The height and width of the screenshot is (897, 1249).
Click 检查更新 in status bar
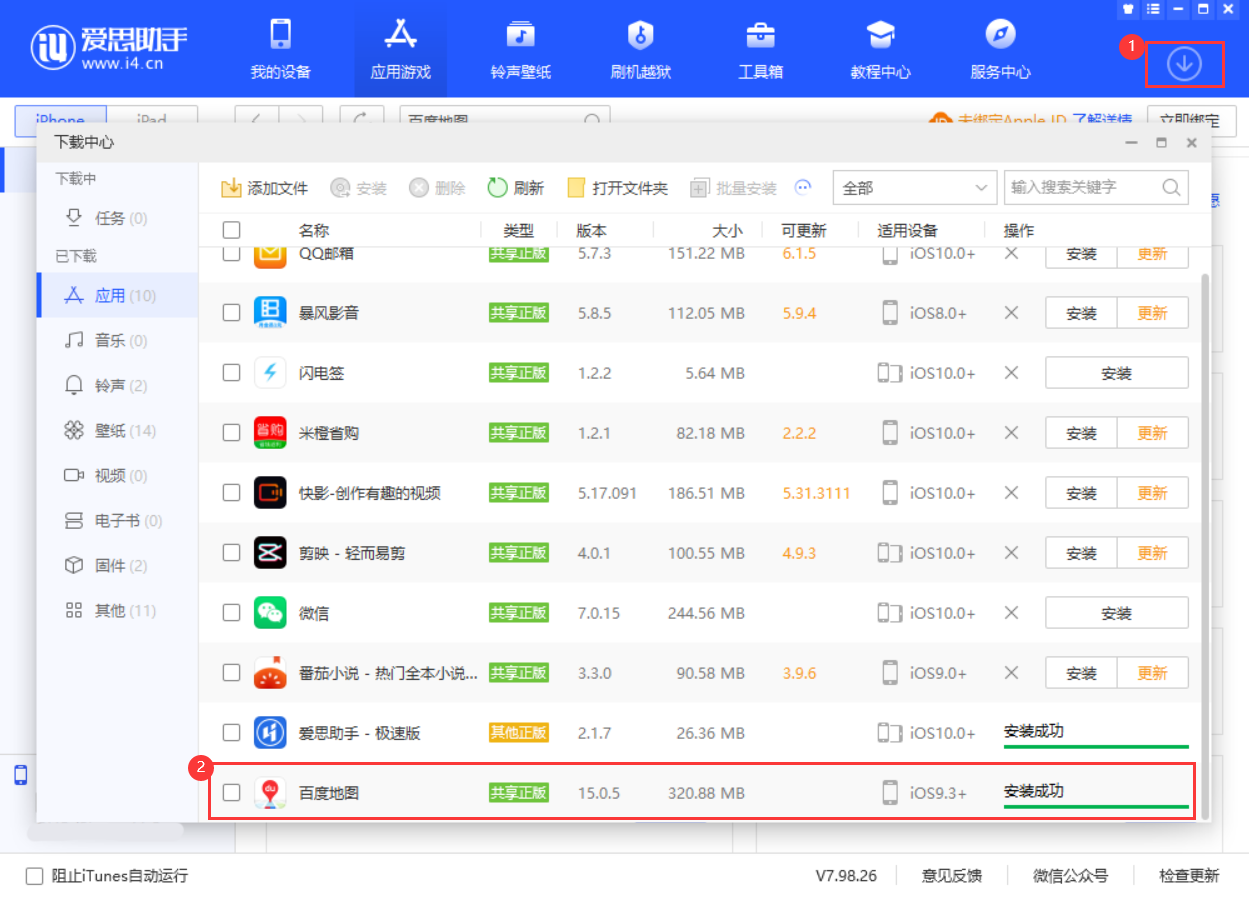pyautogui.click(x=1189, y=876)
